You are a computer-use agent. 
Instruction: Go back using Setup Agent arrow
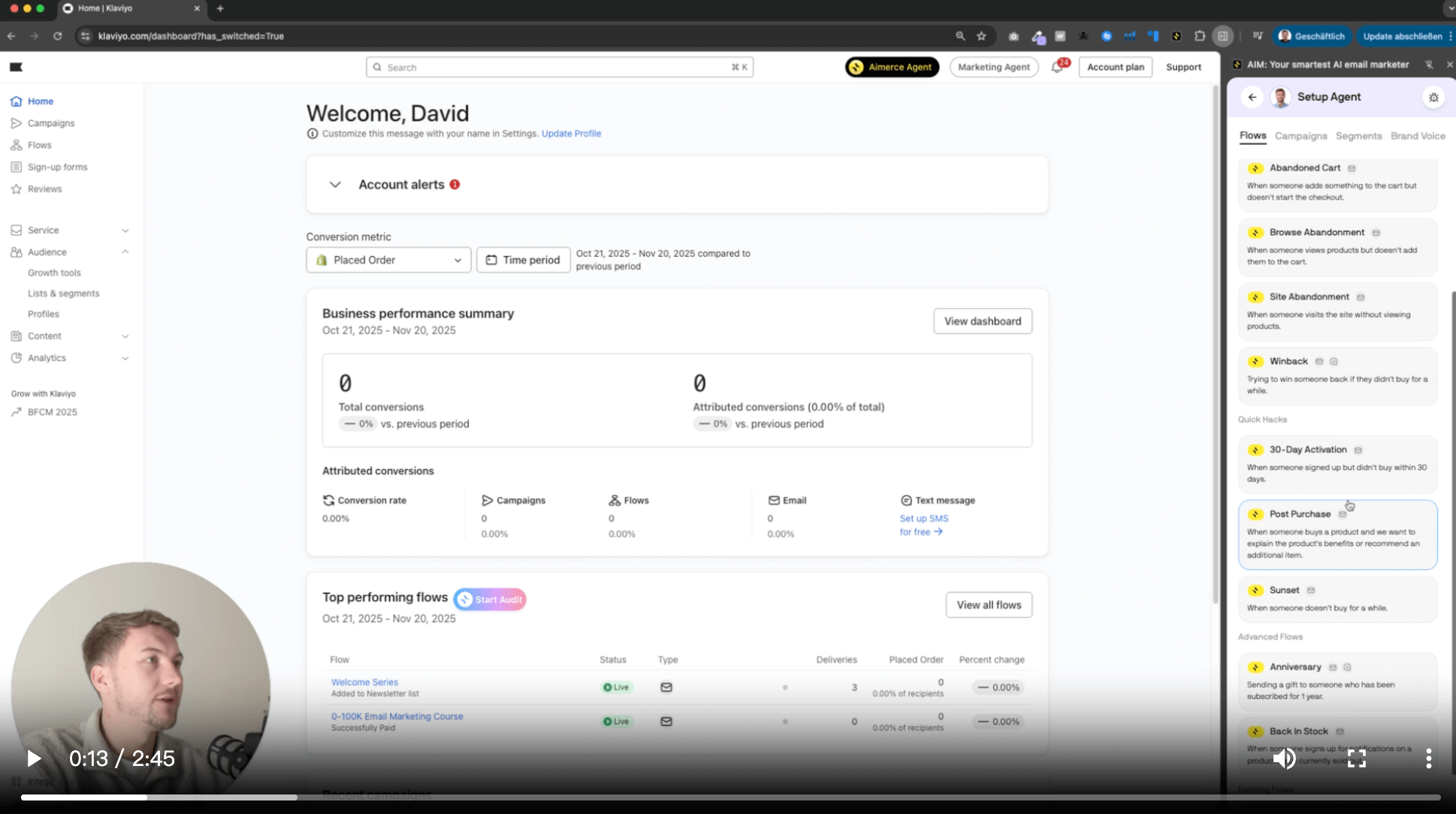[1252, 97]
